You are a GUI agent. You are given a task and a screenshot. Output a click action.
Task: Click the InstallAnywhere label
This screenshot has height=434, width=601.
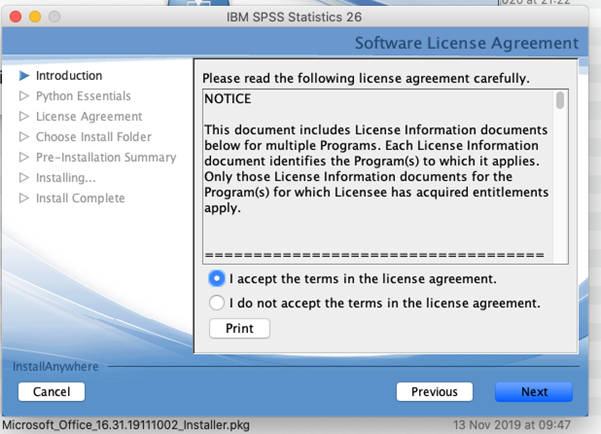click(56, 367)
